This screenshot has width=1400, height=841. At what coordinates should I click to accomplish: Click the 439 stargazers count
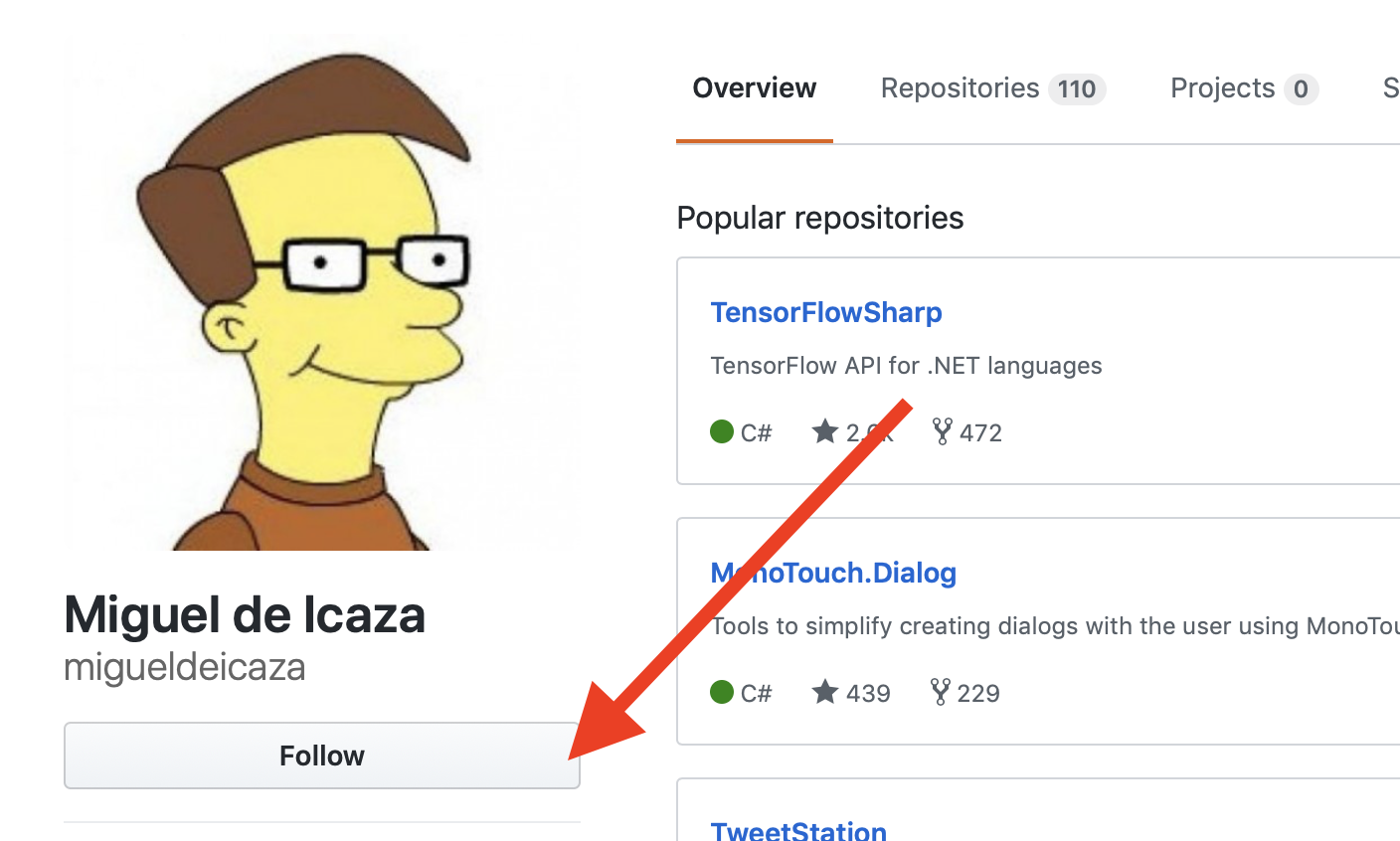pyautogui.click(x=868, y=693)
